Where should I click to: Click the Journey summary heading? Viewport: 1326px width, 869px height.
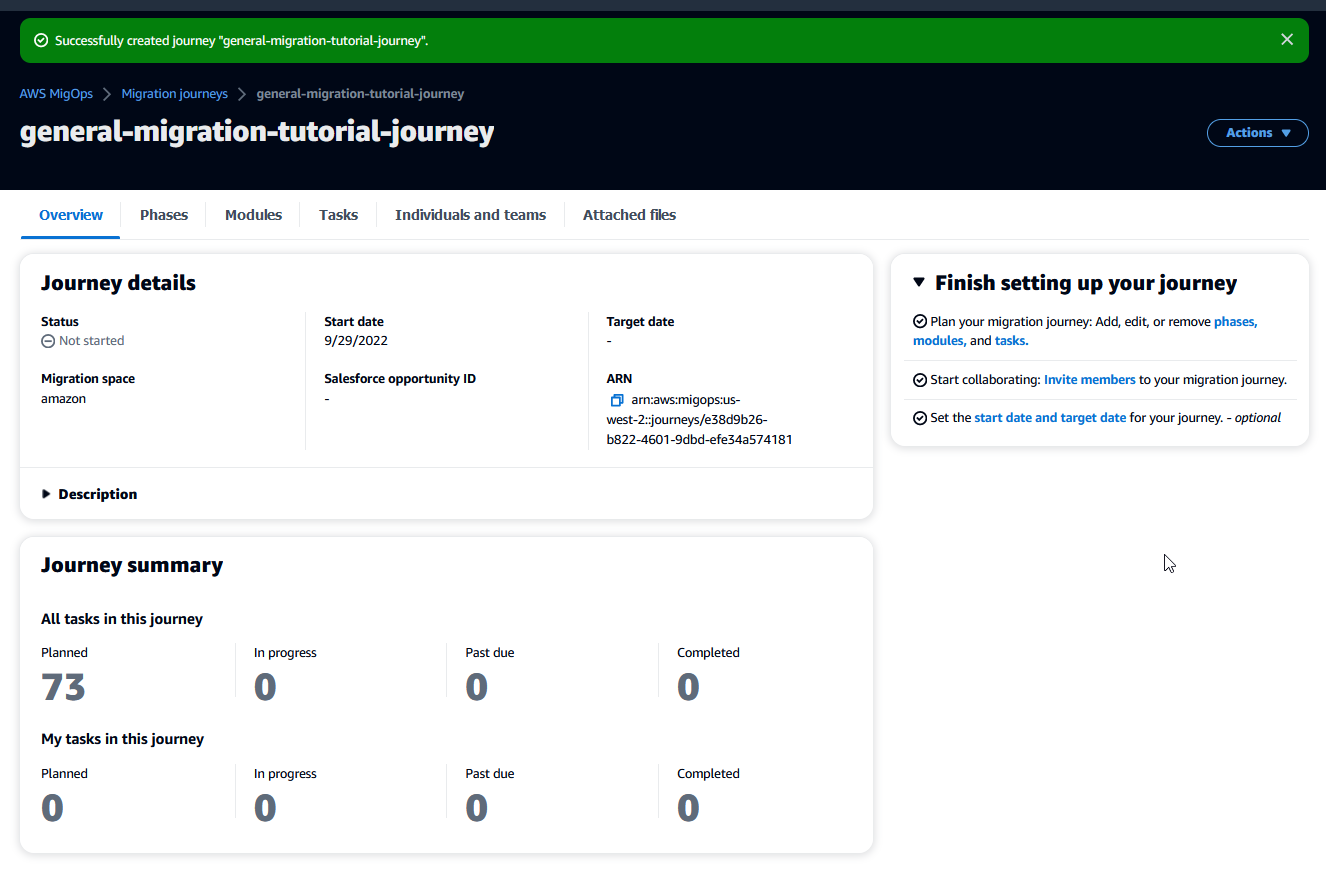point(132,565)
